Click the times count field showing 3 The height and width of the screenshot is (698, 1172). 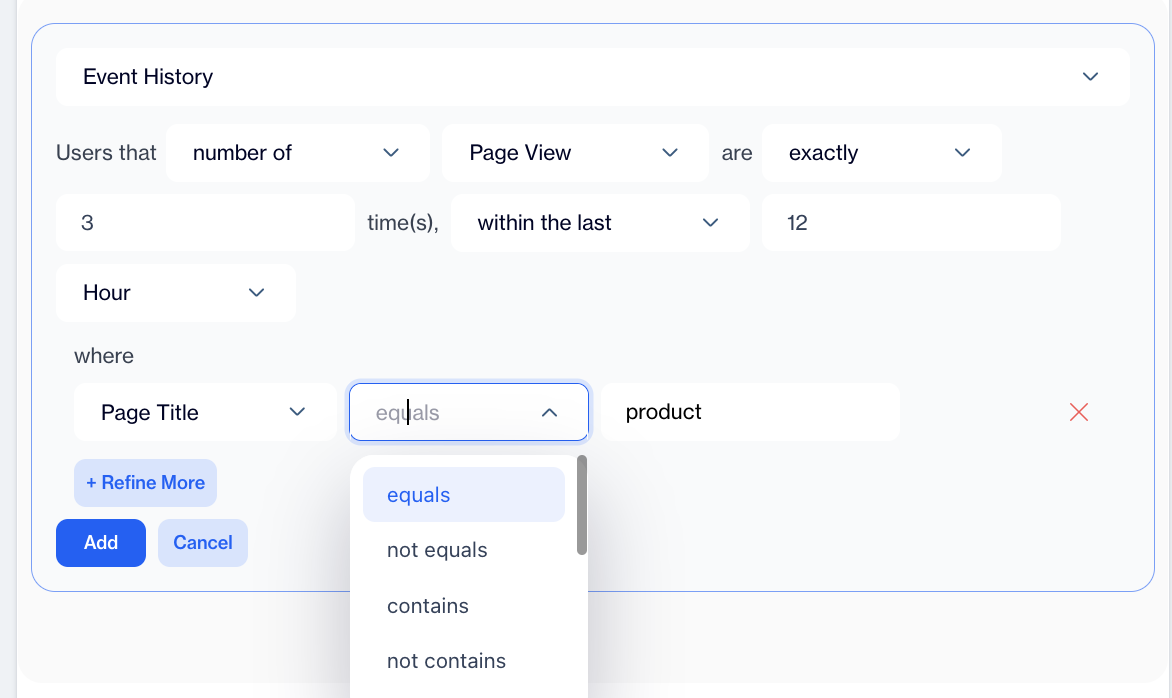click(205, 223)
